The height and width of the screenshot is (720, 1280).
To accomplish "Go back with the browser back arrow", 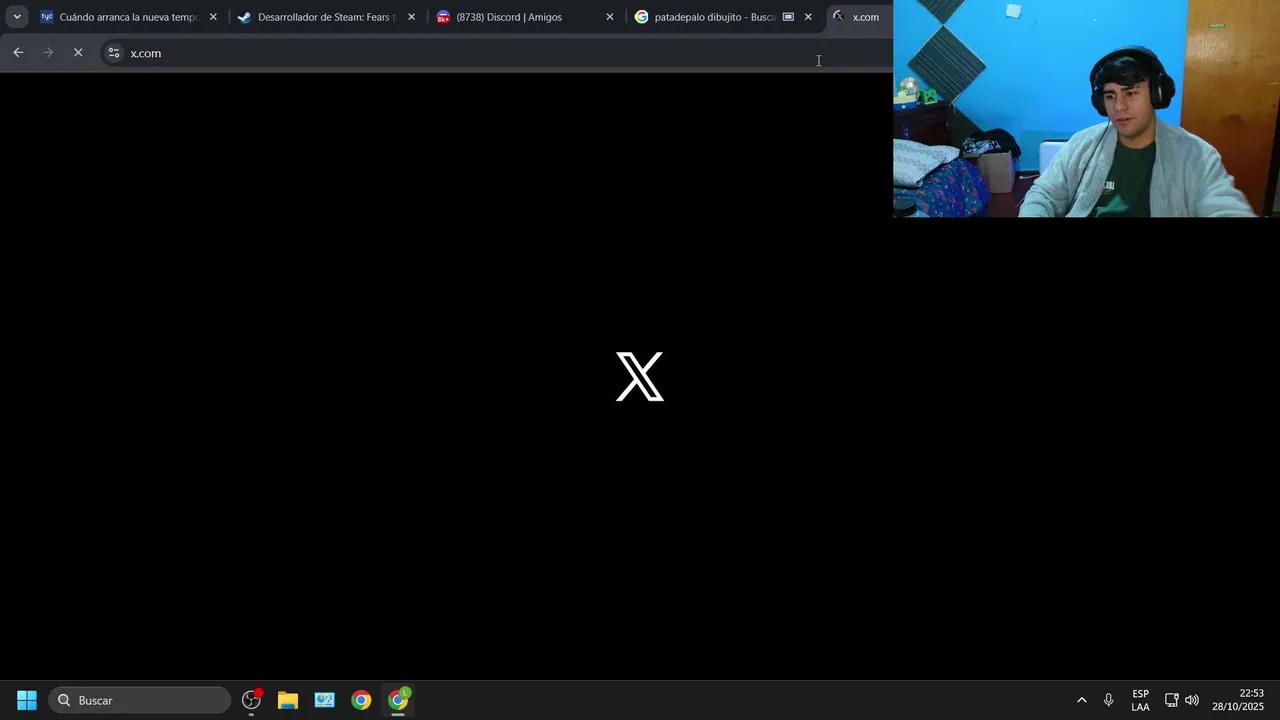I will (x=18, y=53).
